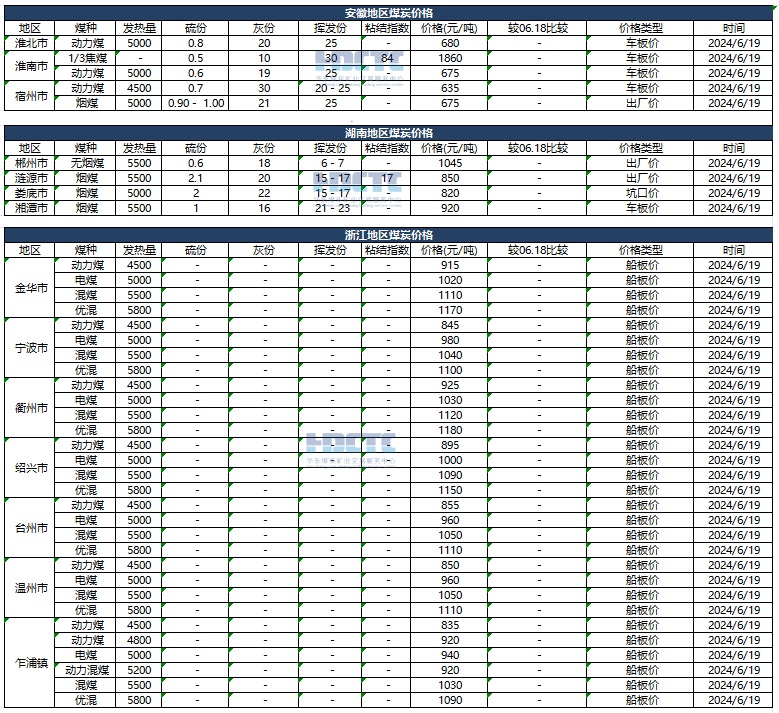The image size is (779, 713).
Task: Click 时间 header in Hunan table
Action: tap(733, 148)
